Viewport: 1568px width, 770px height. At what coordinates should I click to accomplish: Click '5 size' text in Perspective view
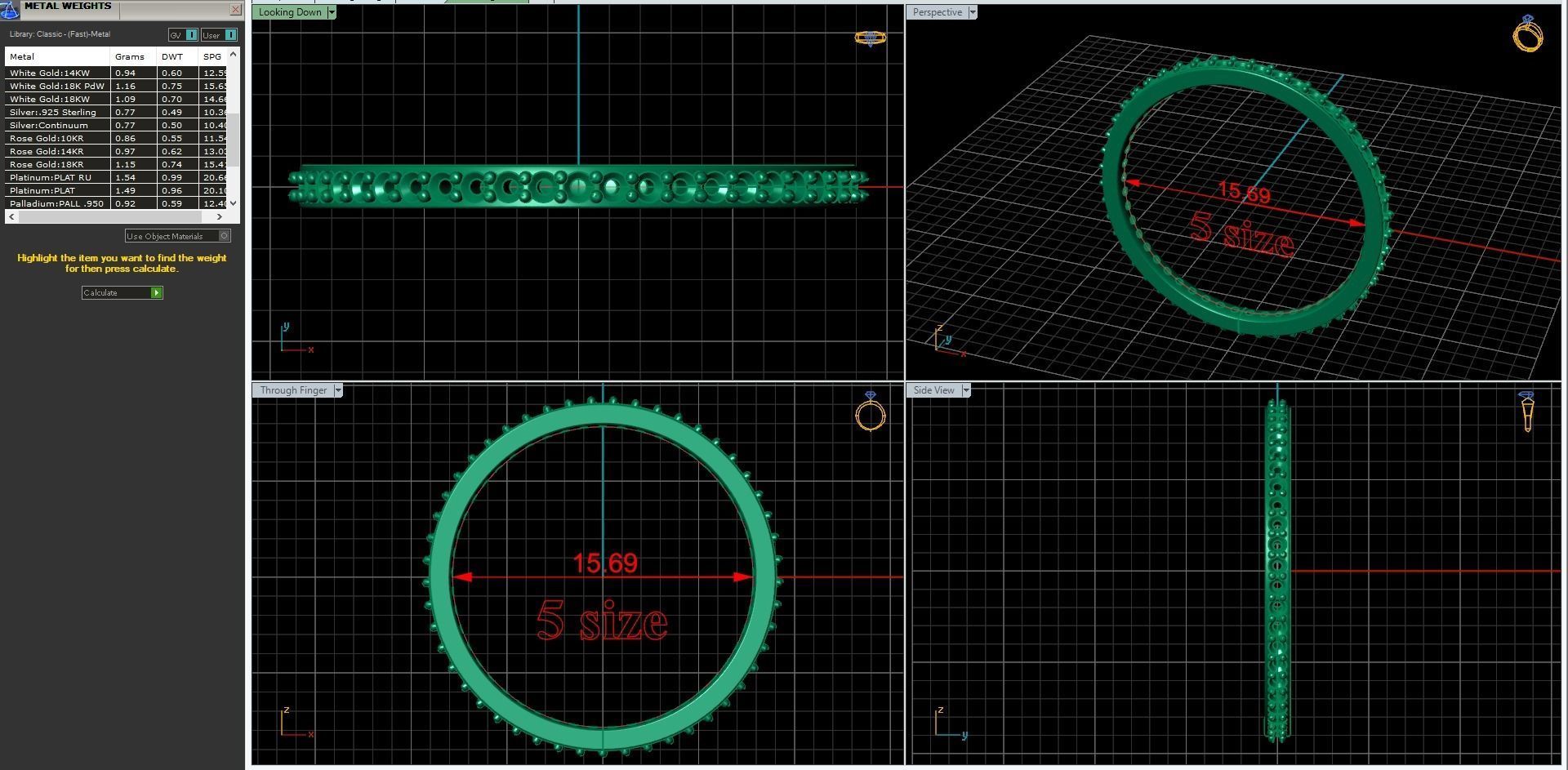click(1242, 234)
